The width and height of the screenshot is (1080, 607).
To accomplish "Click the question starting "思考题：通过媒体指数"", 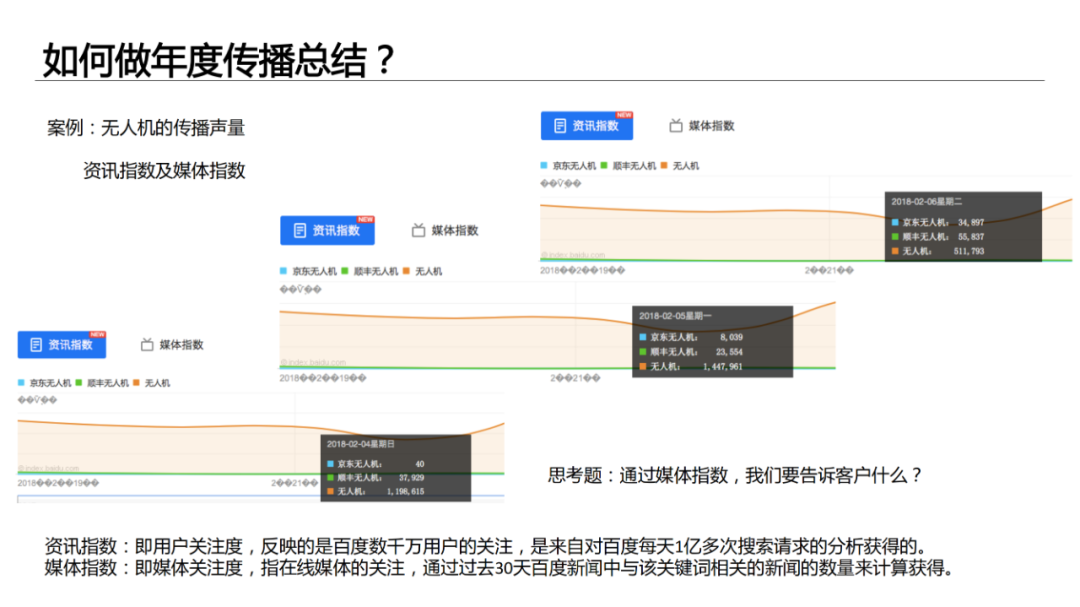I will pyautogui.click(x=735, y=475).
